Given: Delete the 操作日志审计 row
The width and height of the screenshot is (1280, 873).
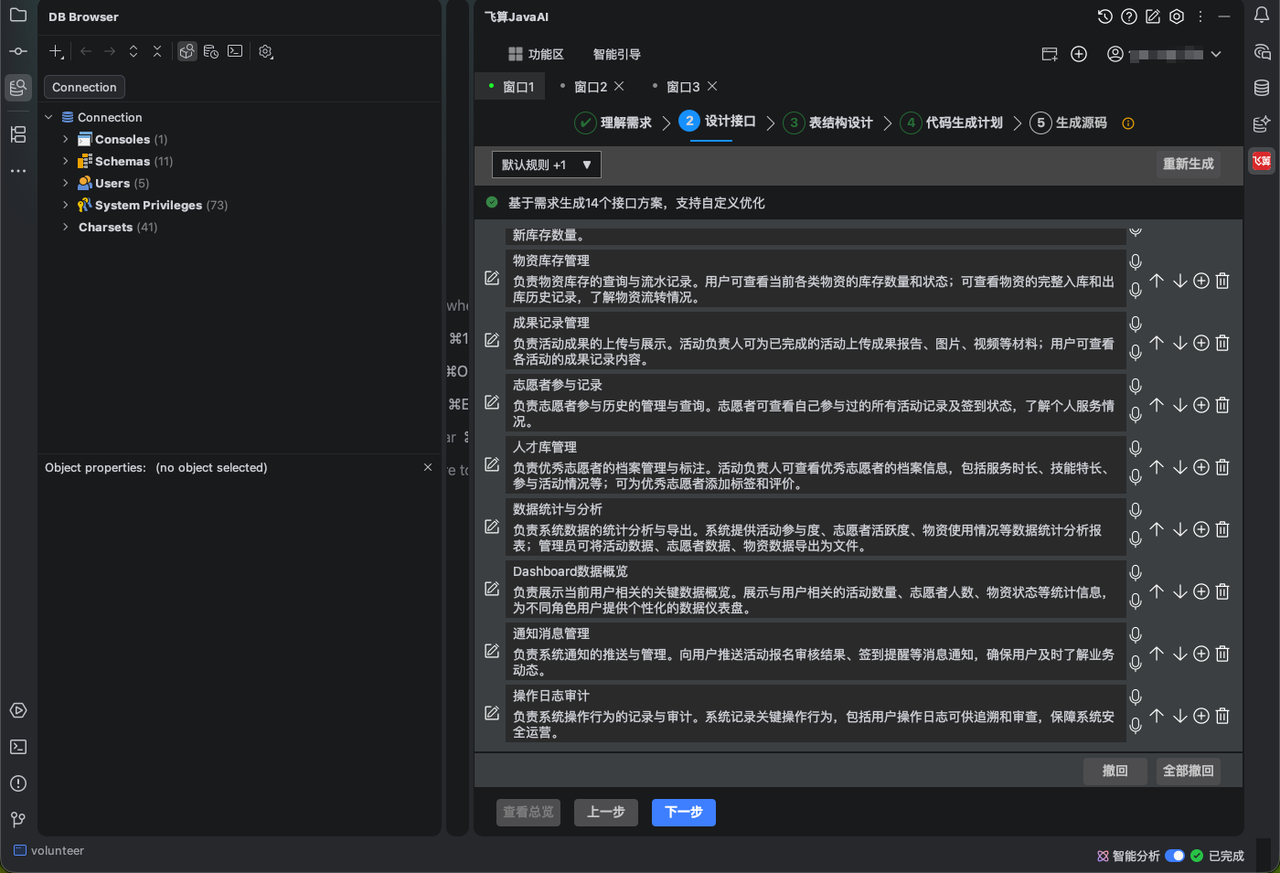Looking at the screenshot, I should tap(1222, 716).
